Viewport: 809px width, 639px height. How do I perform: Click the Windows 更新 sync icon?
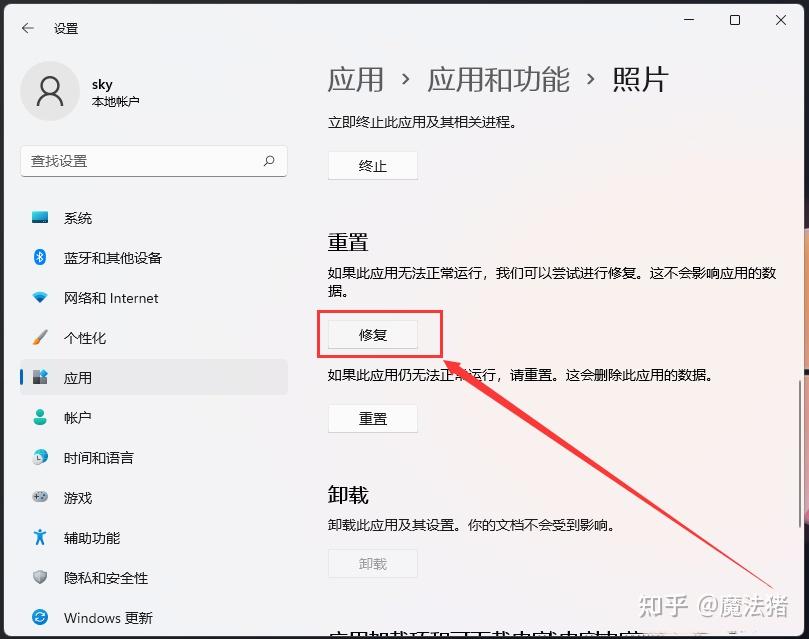point(40,617)
